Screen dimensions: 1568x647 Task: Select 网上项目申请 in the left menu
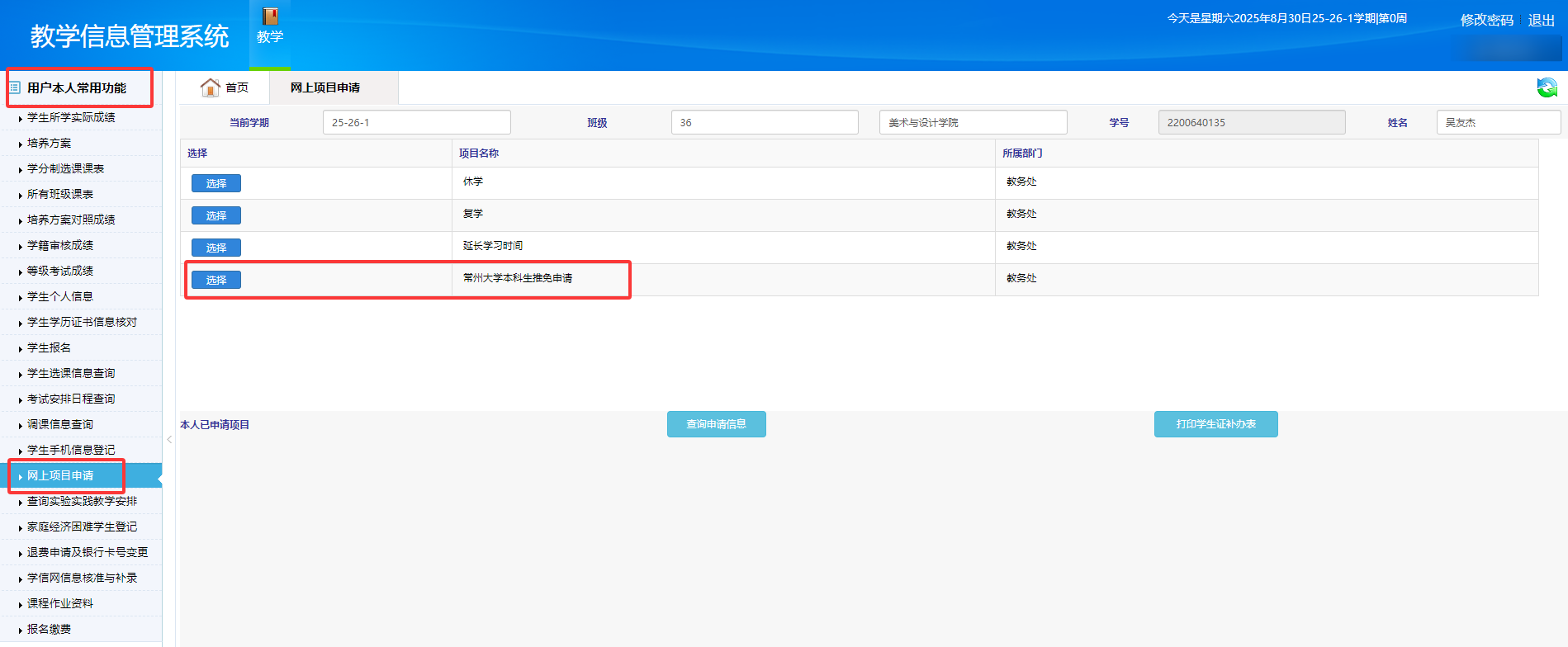click(60, 475)
